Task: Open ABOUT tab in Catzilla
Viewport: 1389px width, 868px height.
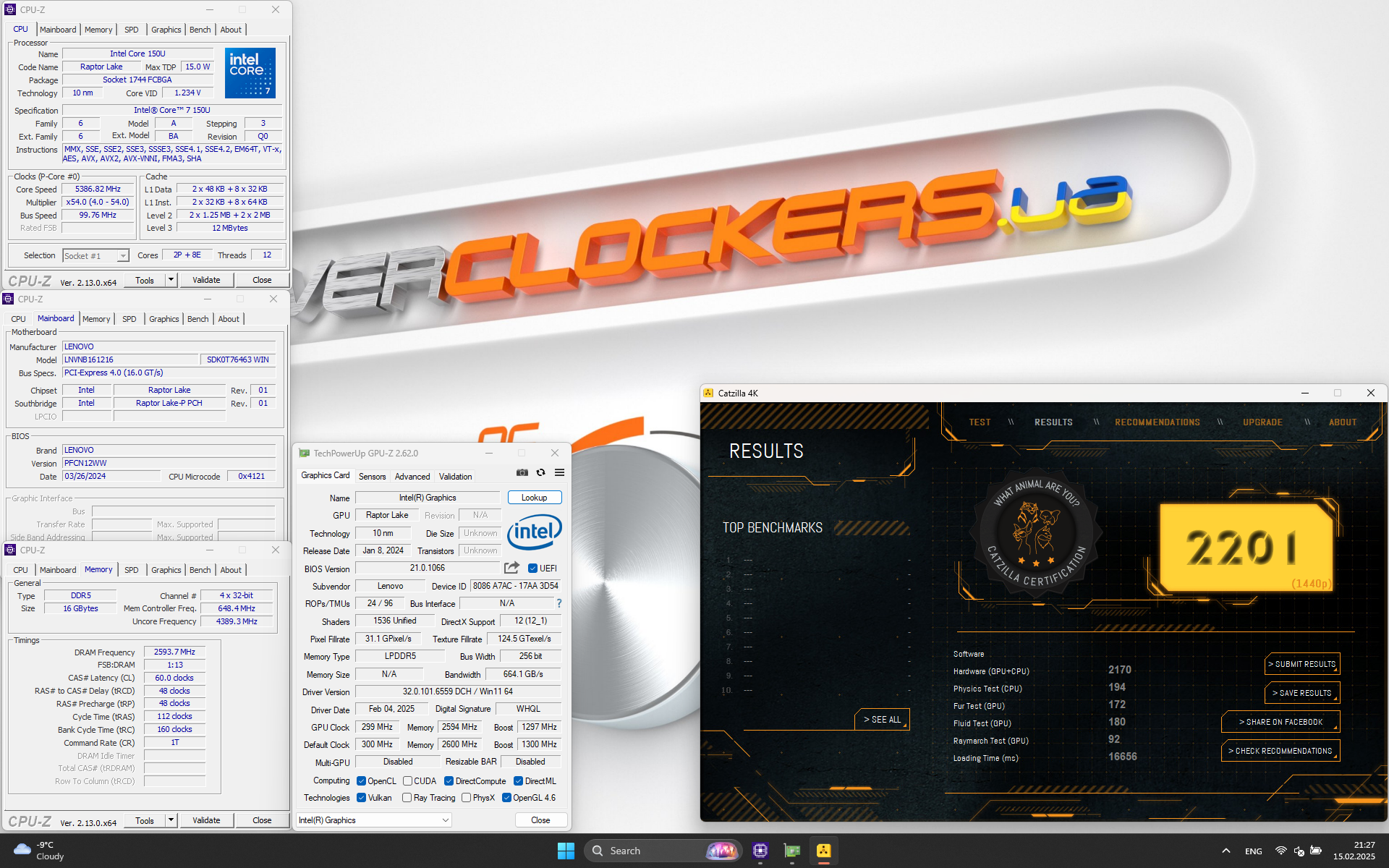Action: pyautogui.click(x=1343, y=422)
